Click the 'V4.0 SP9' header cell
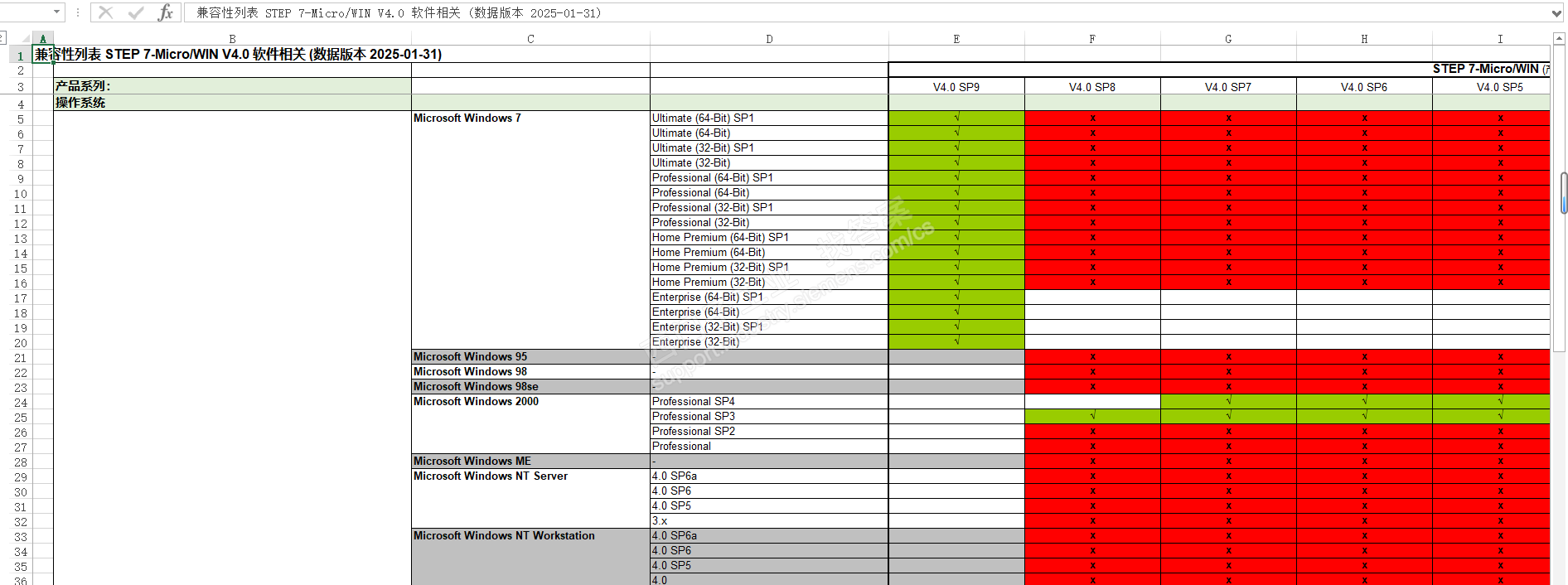Image resolution: width=1568 pixels, height=585 pixels. click(x=956, y=87)
